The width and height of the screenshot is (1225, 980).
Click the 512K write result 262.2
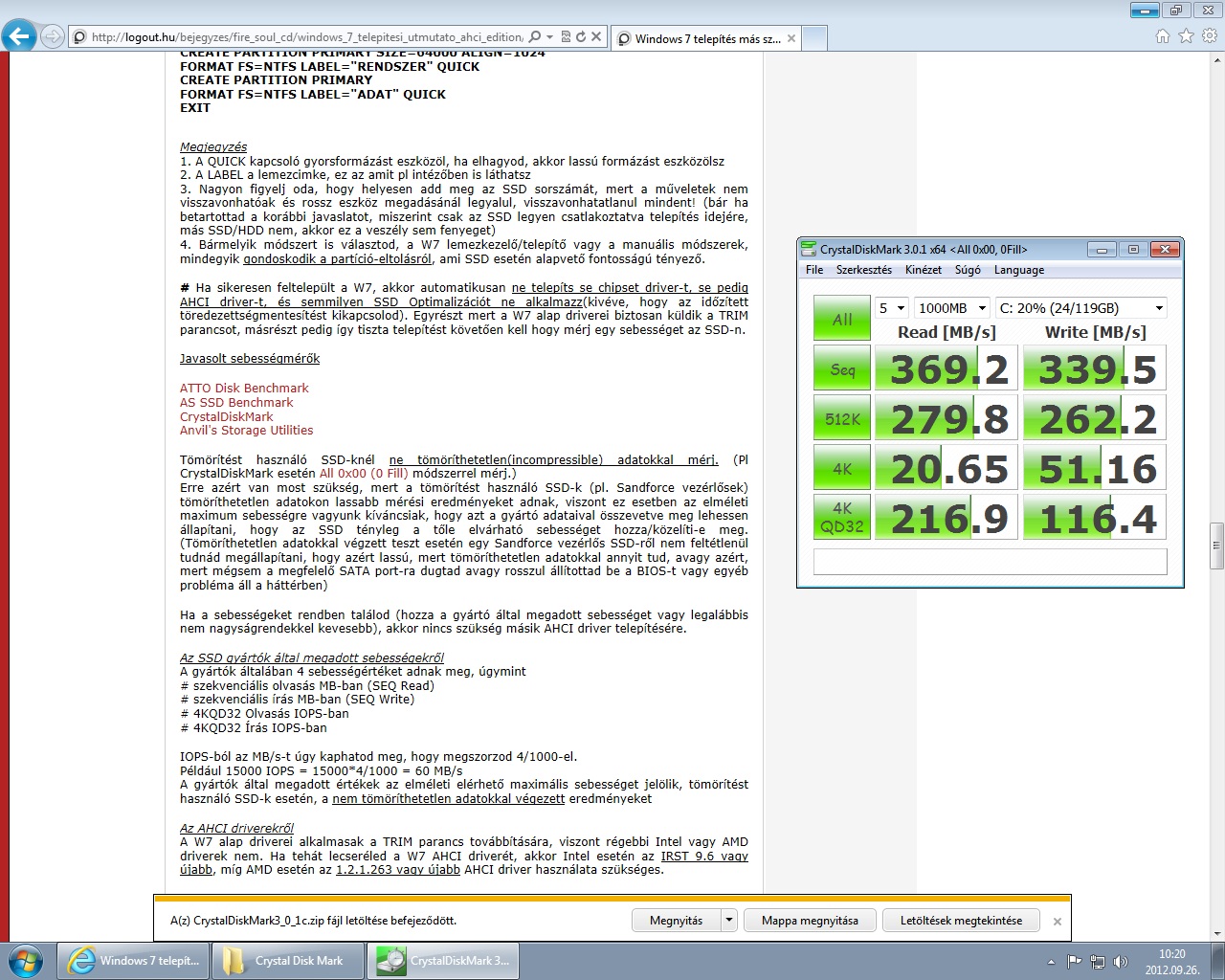[x=1095, y=419]
